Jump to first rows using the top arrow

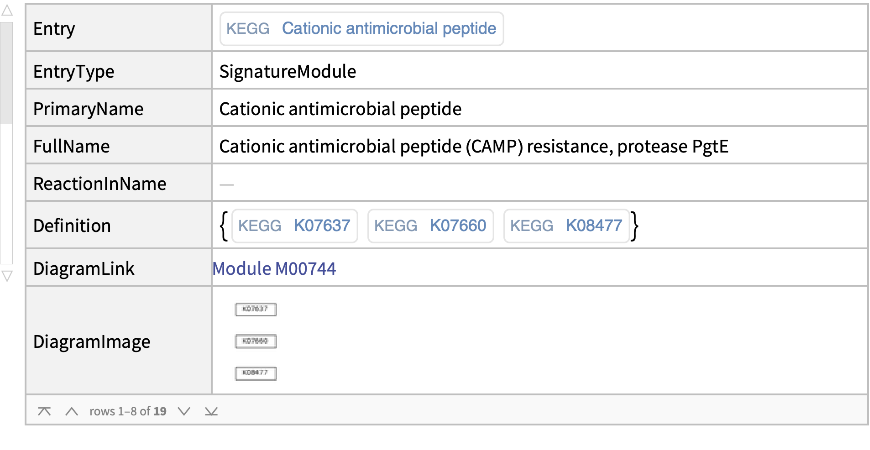(x=44, y=411)
